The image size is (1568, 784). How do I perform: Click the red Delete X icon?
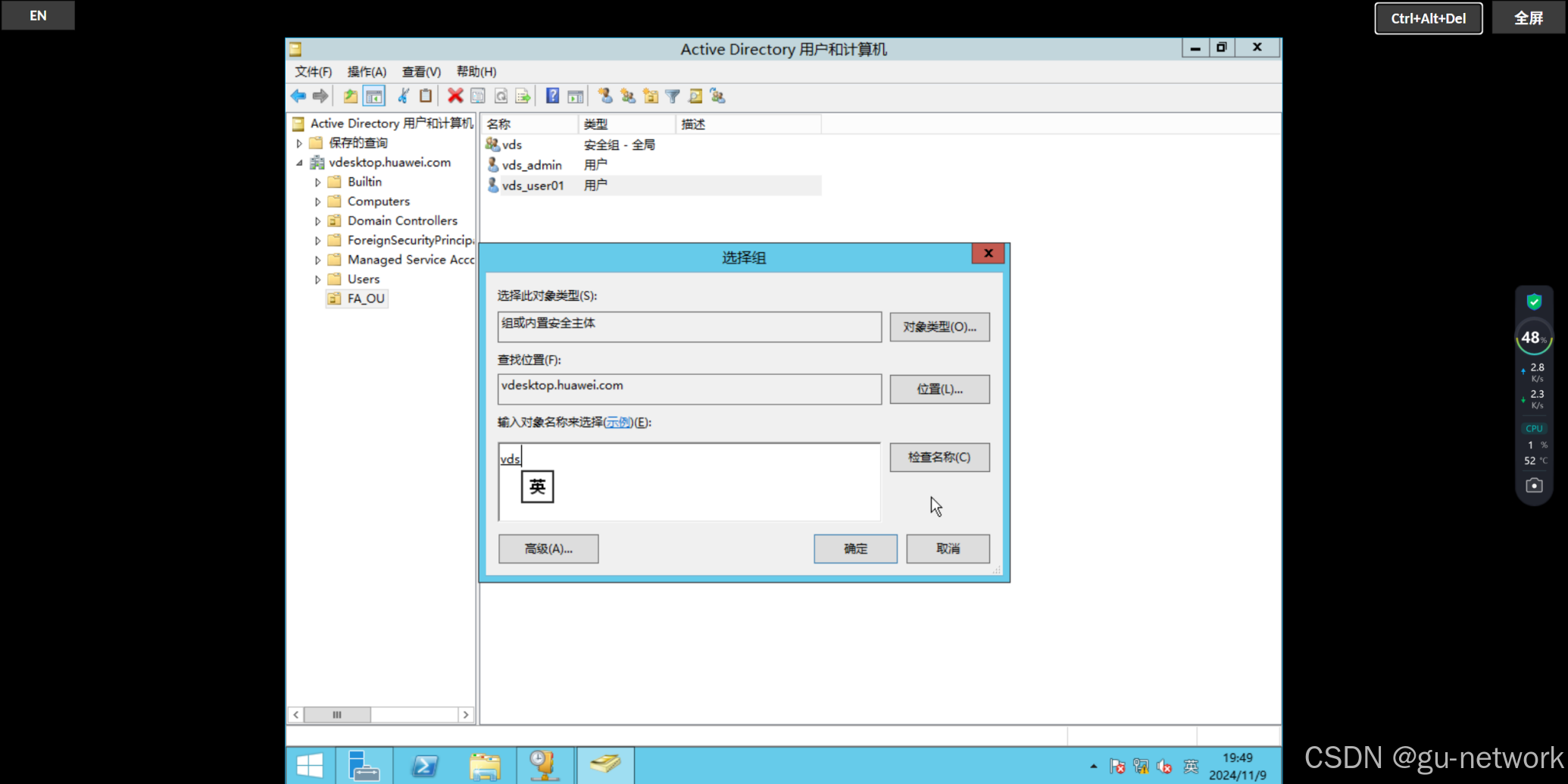tap(455, 96)
